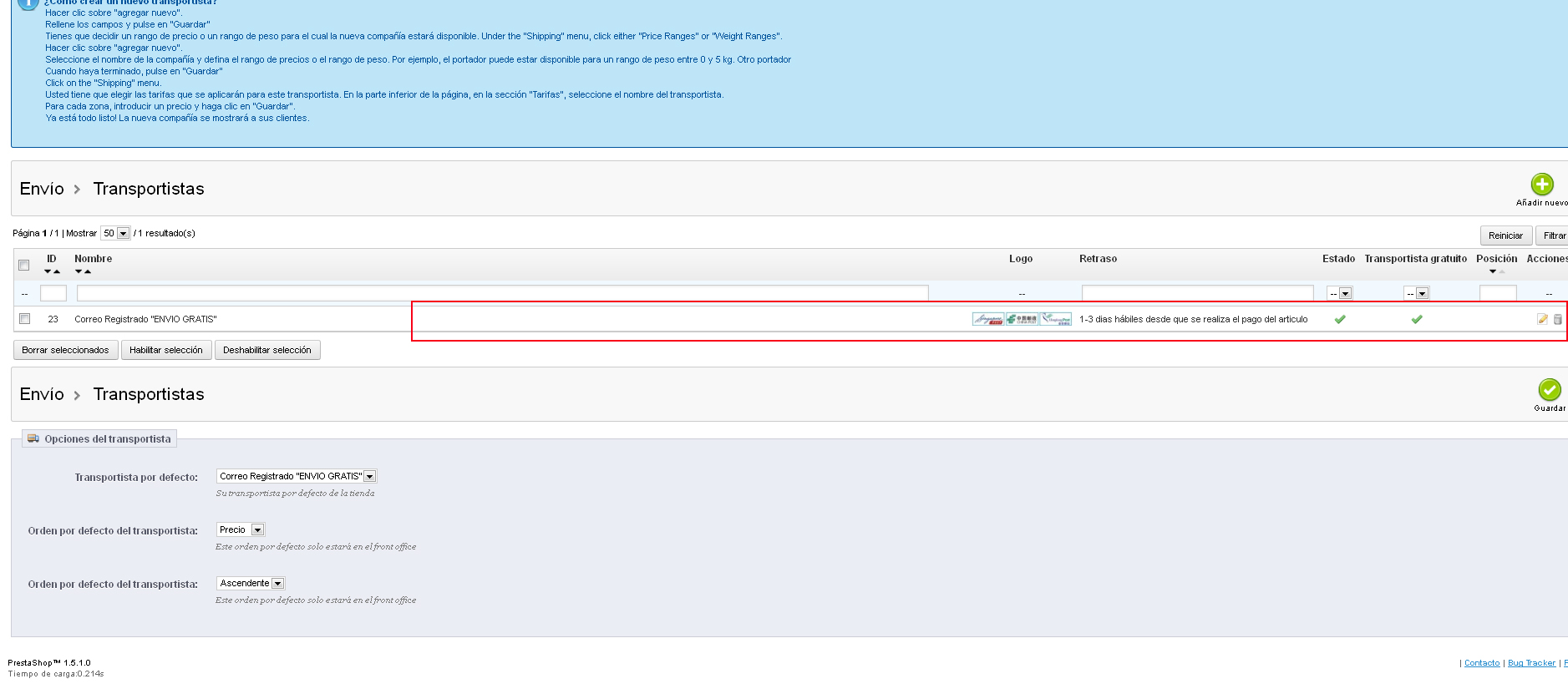Click the Filtrar button

[x=1554, y=236]
